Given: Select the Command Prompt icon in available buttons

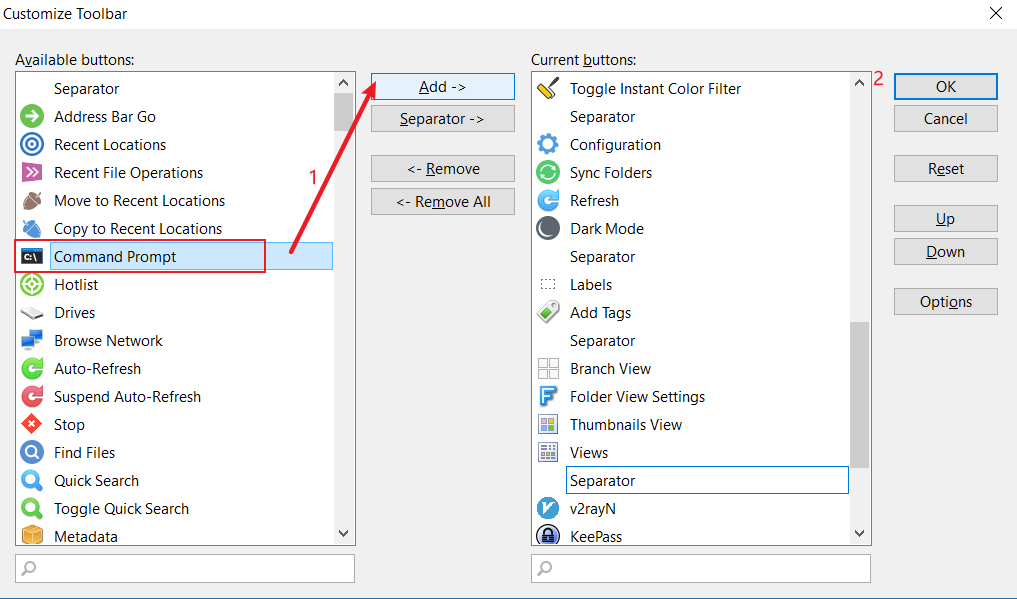Looking at the screenshot, I should (32, 257).
